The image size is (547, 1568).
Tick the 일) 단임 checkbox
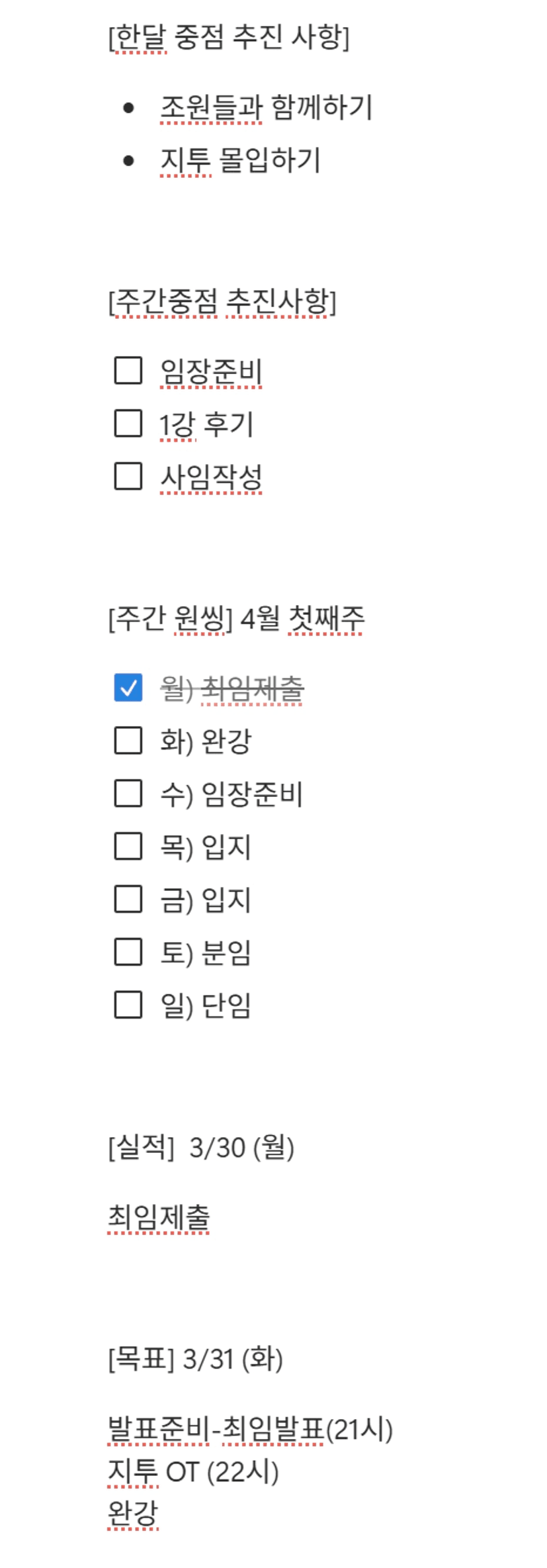click(128, 1005)
